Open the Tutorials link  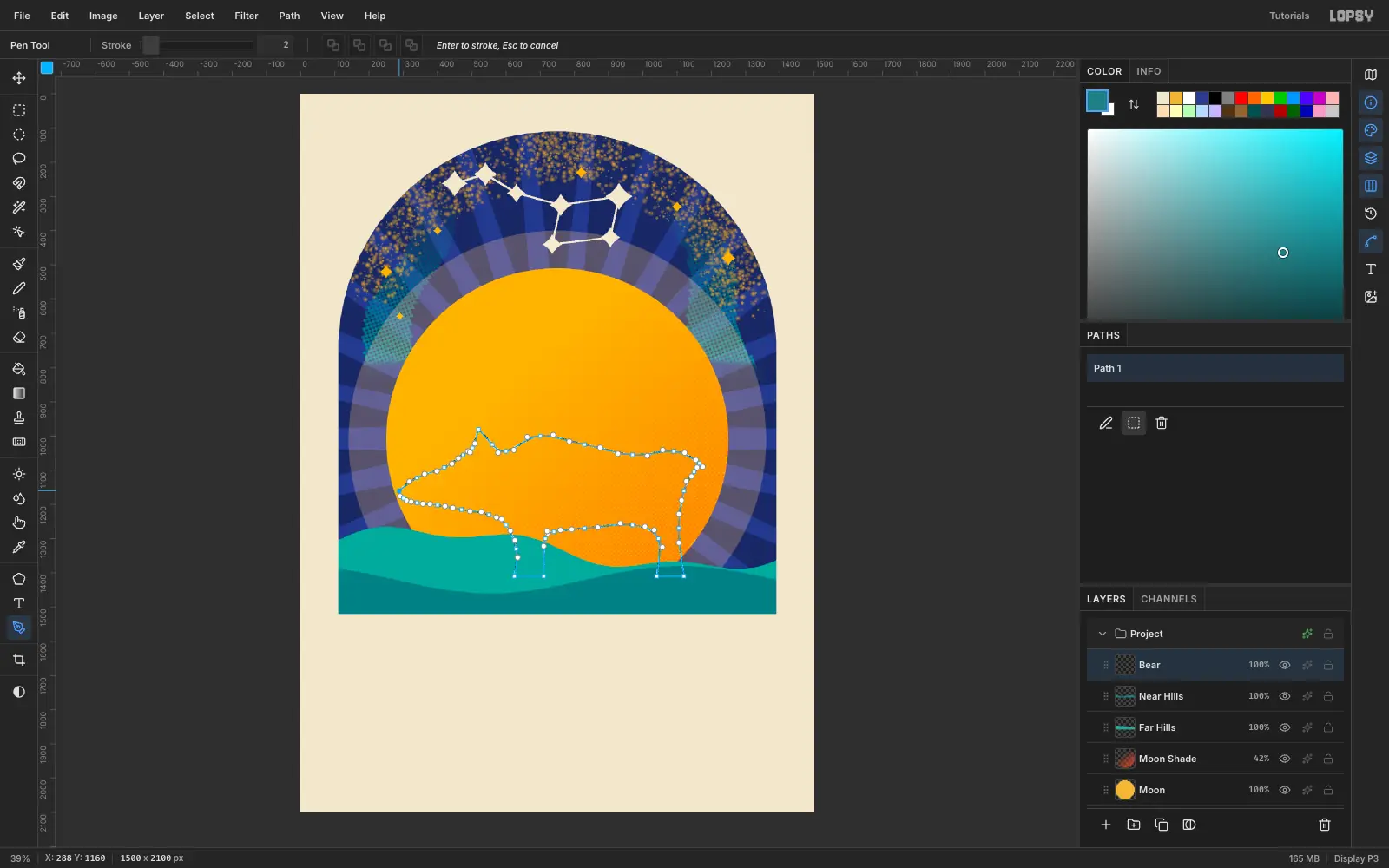(x=1289, y=16)
